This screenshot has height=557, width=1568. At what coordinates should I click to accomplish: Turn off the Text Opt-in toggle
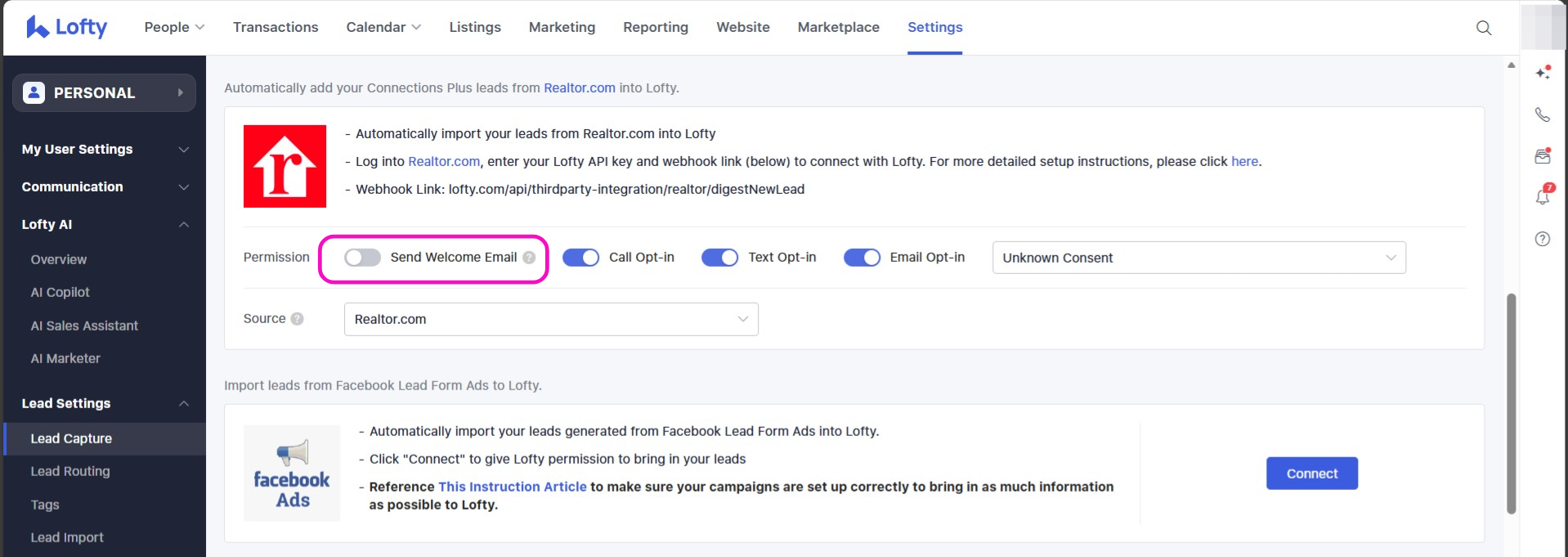tap(719, 258)
